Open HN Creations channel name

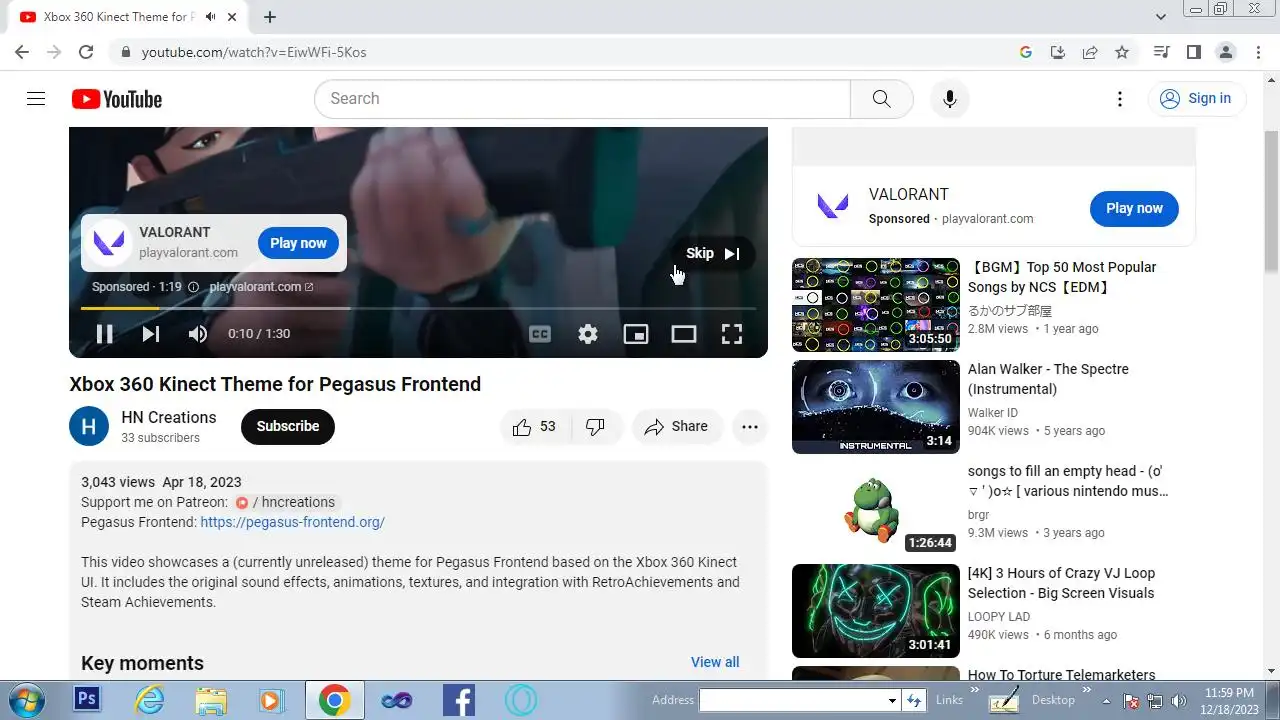coord(169,417)
